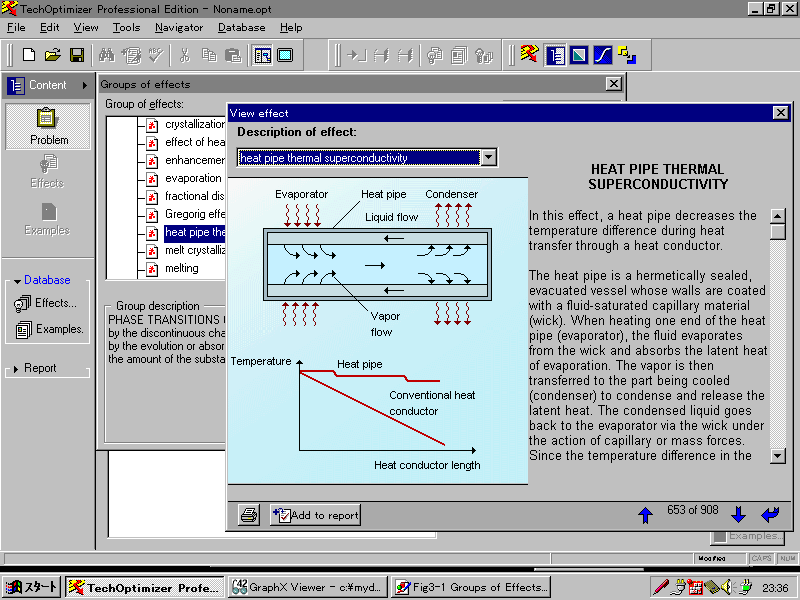Click the blue return arrow icon
Image resolution: width=800 pixels, height=600 pixels.
point(770,514)
